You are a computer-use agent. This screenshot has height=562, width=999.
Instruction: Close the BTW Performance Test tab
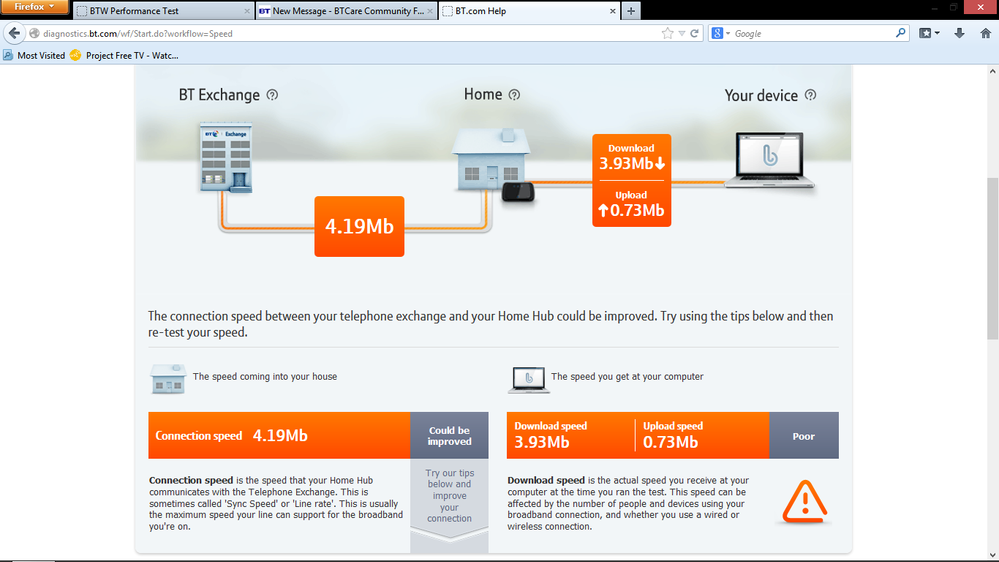click(x=247, y=11)
